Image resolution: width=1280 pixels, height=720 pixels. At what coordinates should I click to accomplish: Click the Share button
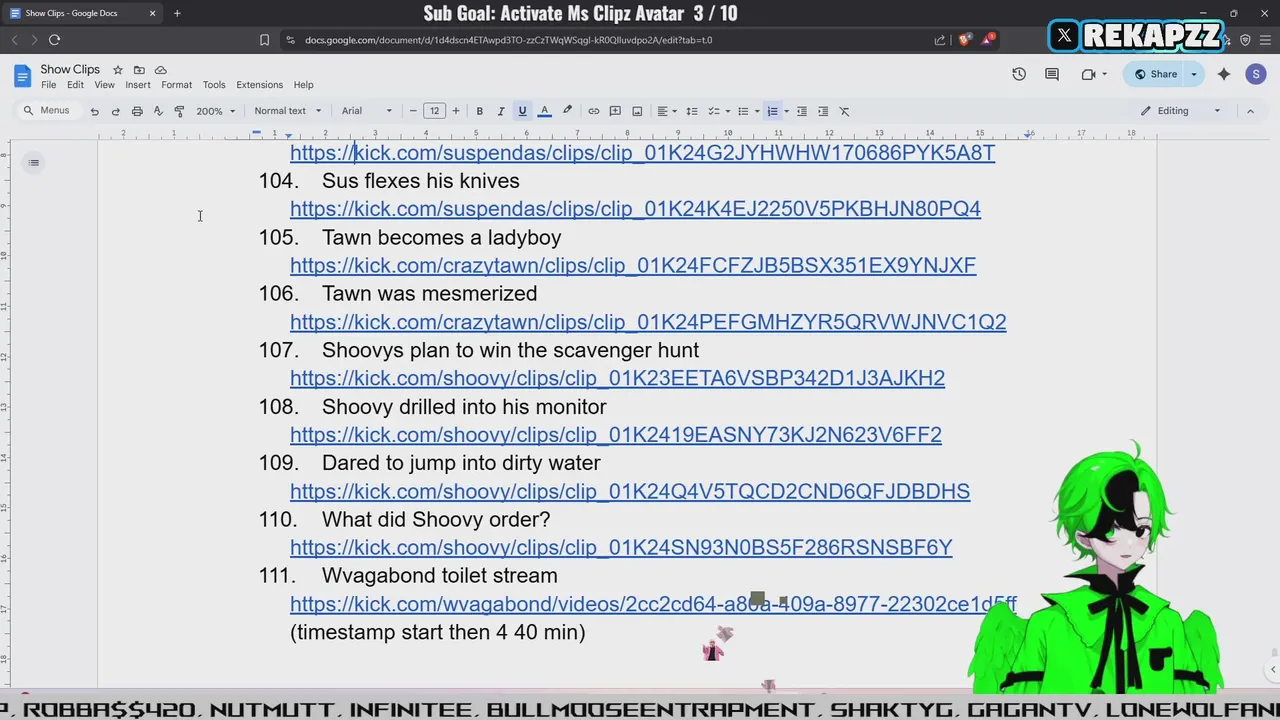click(x=1155, y=74)
